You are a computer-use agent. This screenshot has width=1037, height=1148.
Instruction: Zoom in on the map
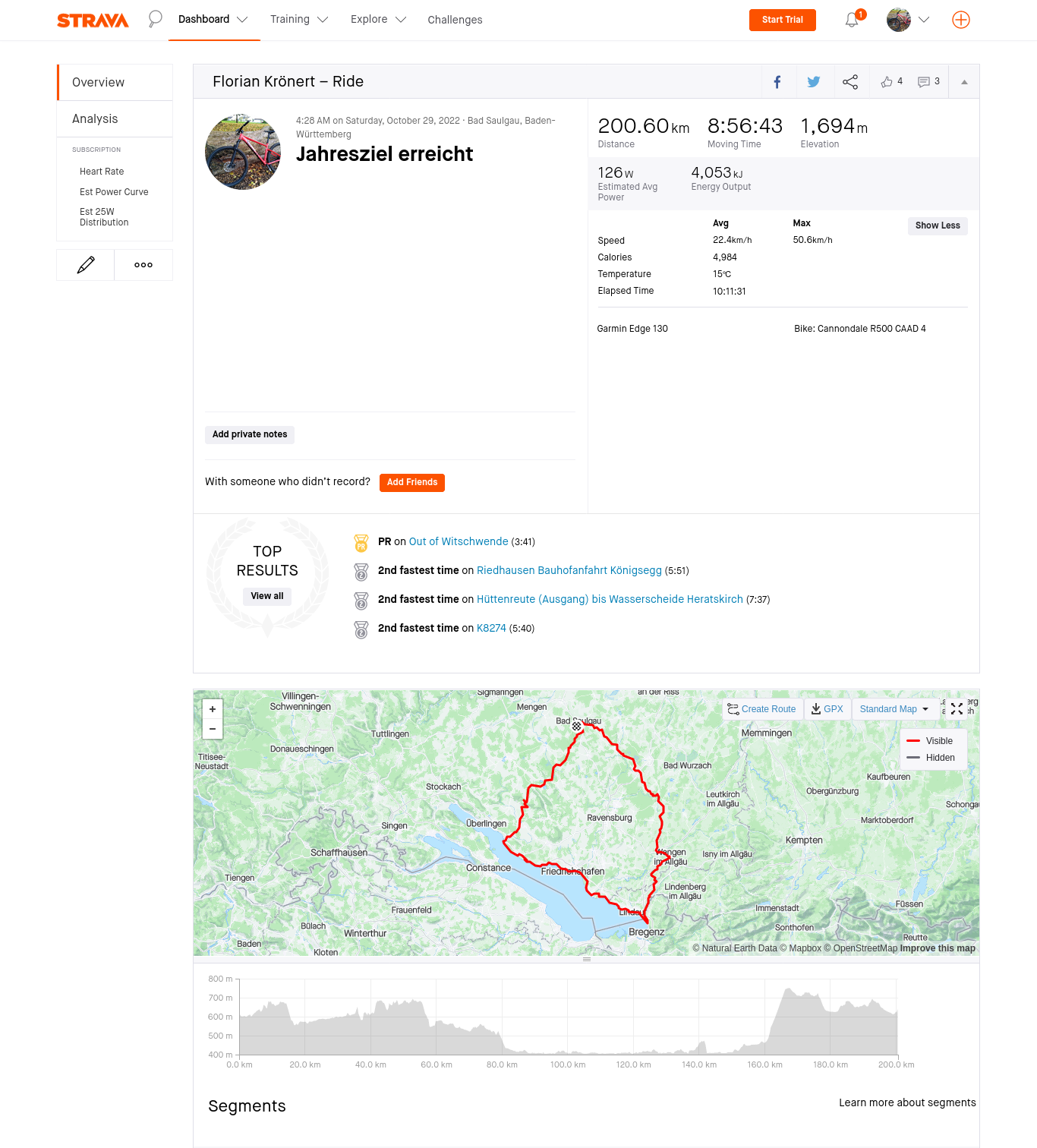click(x=213, y=709)
